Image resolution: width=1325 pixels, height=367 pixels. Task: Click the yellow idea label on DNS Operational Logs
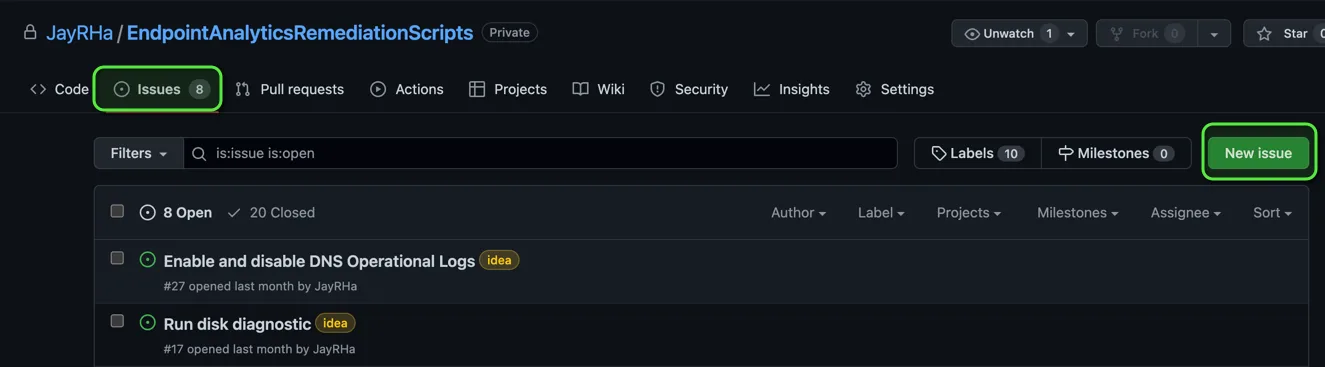[x=499, y=260]
